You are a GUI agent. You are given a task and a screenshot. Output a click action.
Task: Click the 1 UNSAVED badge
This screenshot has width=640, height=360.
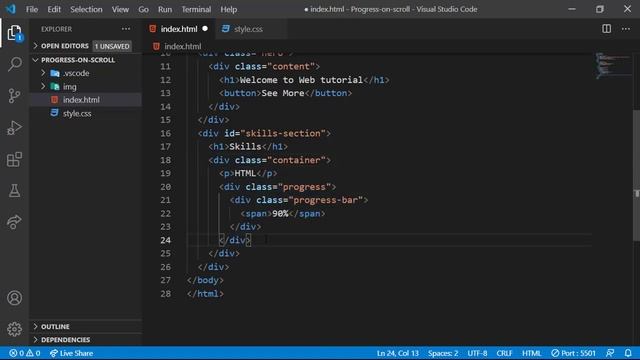[x=112, y=46]
